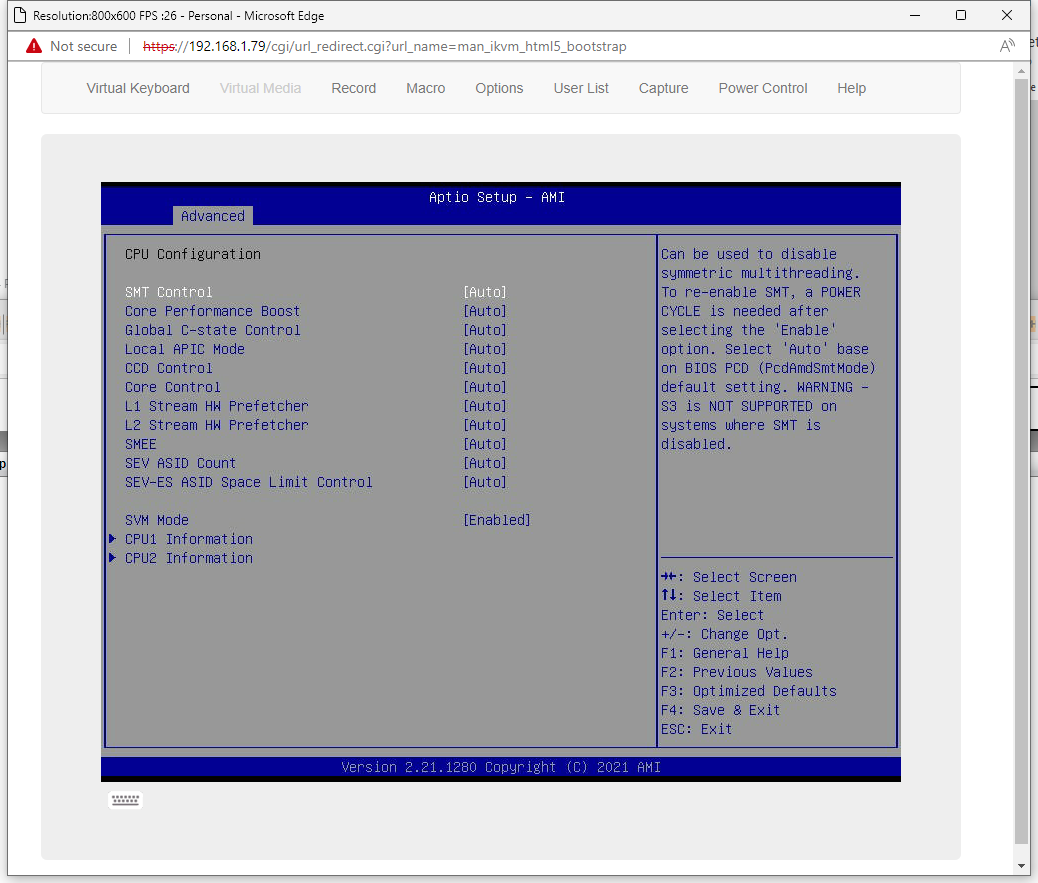1038x883 pixels.
Task: Click 'F3: Optimized Defaults' help text
Action: pos(749,691)
